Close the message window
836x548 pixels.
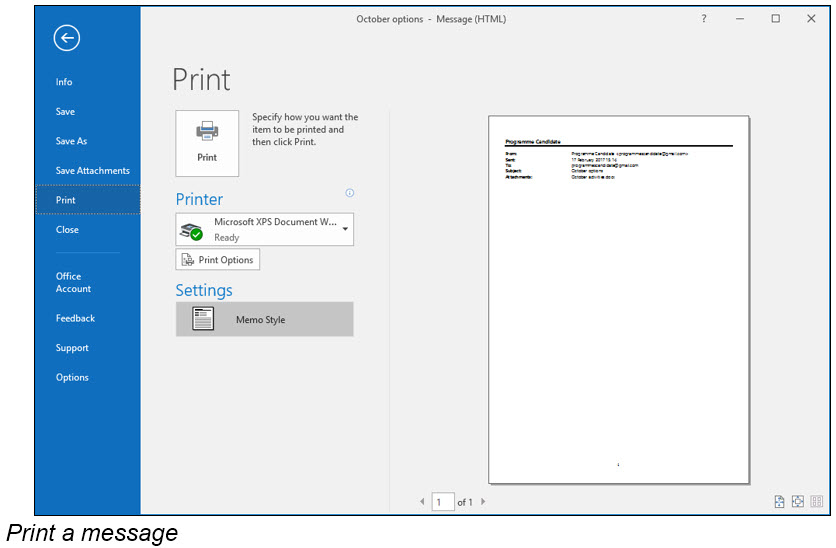coord(811,19)
